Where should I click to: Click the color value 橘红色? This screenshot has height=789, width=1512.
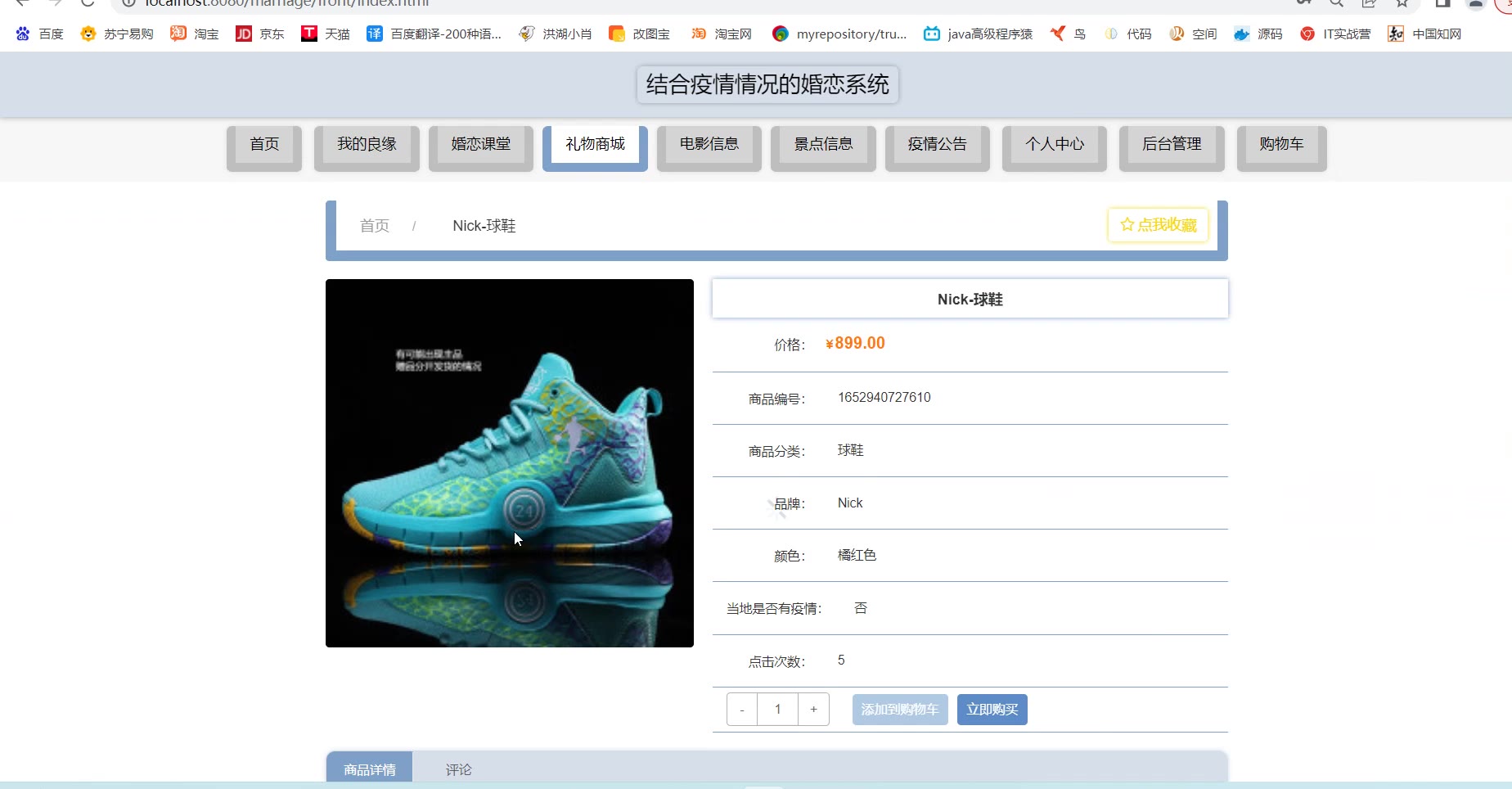tap(857, 556)
